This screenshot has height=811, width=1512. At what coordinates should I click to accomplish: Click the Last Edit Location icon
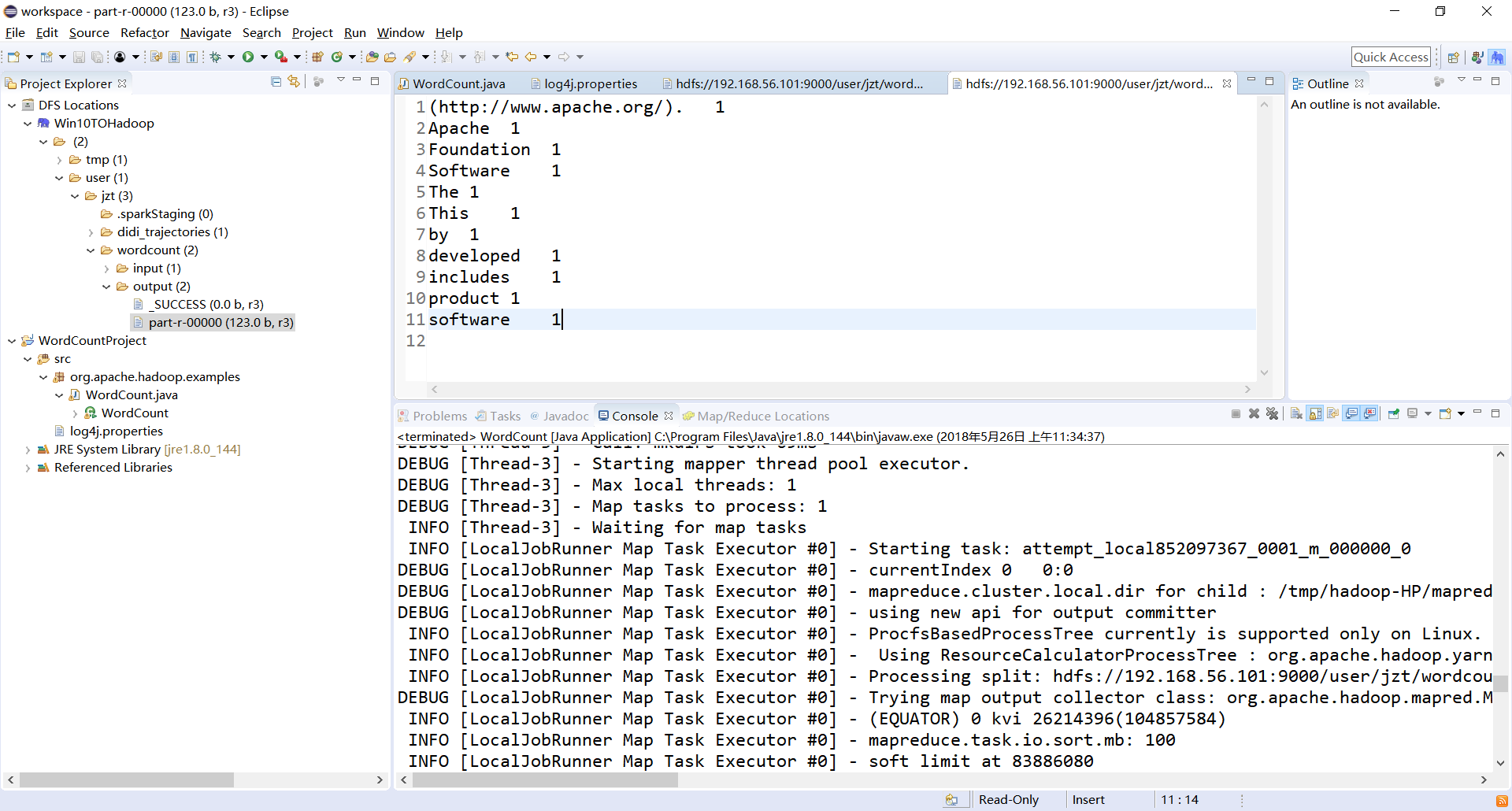click(x=512, y=57)
